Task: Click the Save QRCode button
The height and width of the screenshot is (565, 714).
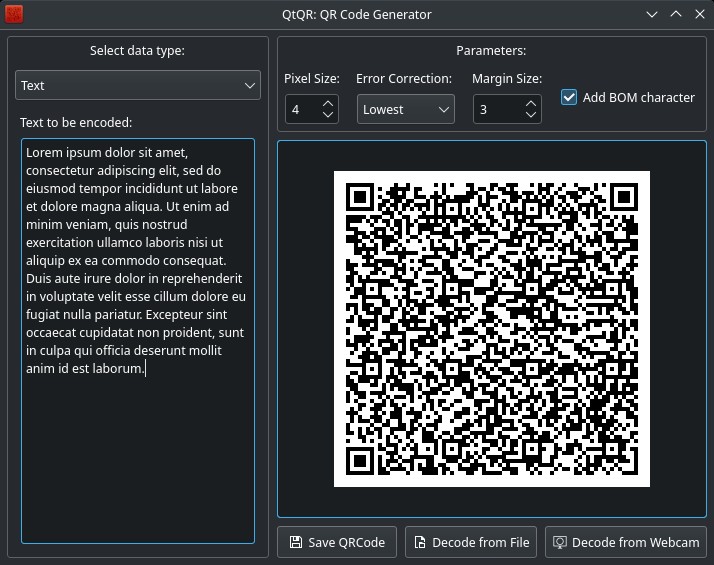Action: click(x=337, y=542)
